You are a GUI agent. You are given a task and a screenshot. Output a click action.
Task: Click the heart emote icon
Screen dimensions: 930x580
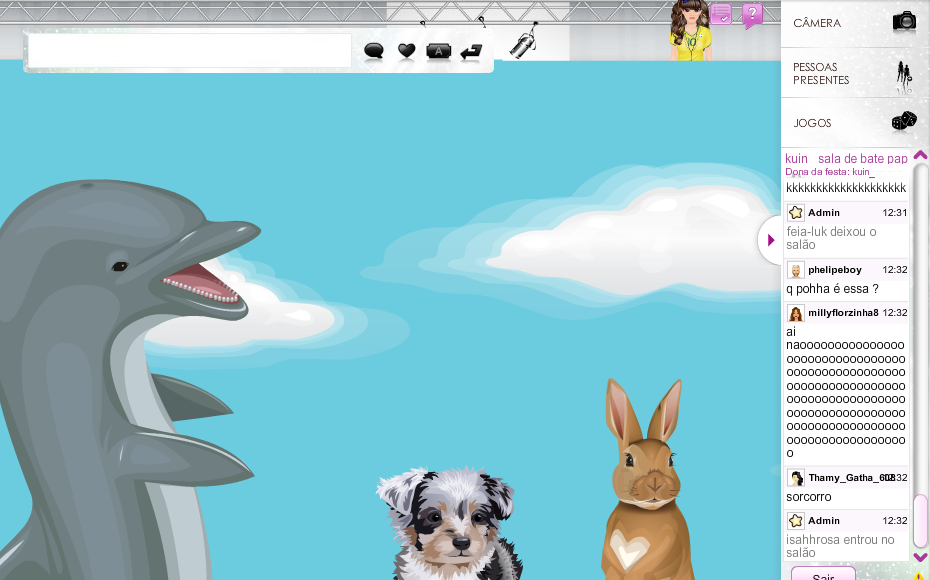tap(406, 51)
